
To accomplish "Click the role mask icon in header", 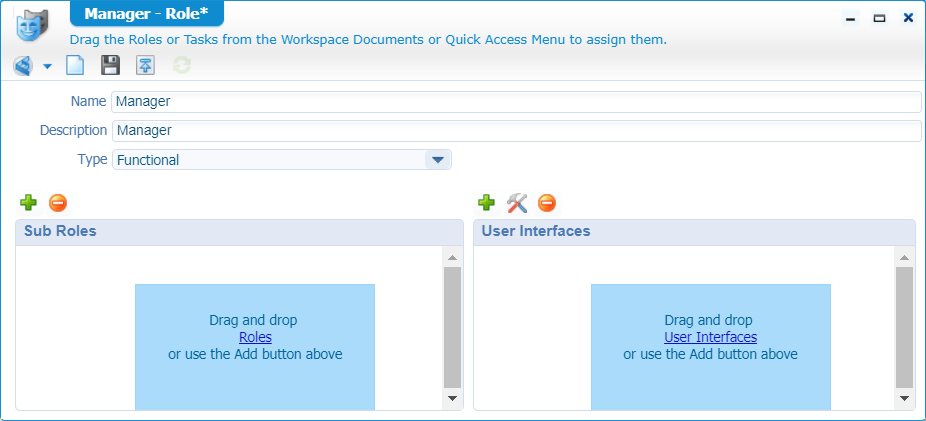I will [x=32, y=25].
